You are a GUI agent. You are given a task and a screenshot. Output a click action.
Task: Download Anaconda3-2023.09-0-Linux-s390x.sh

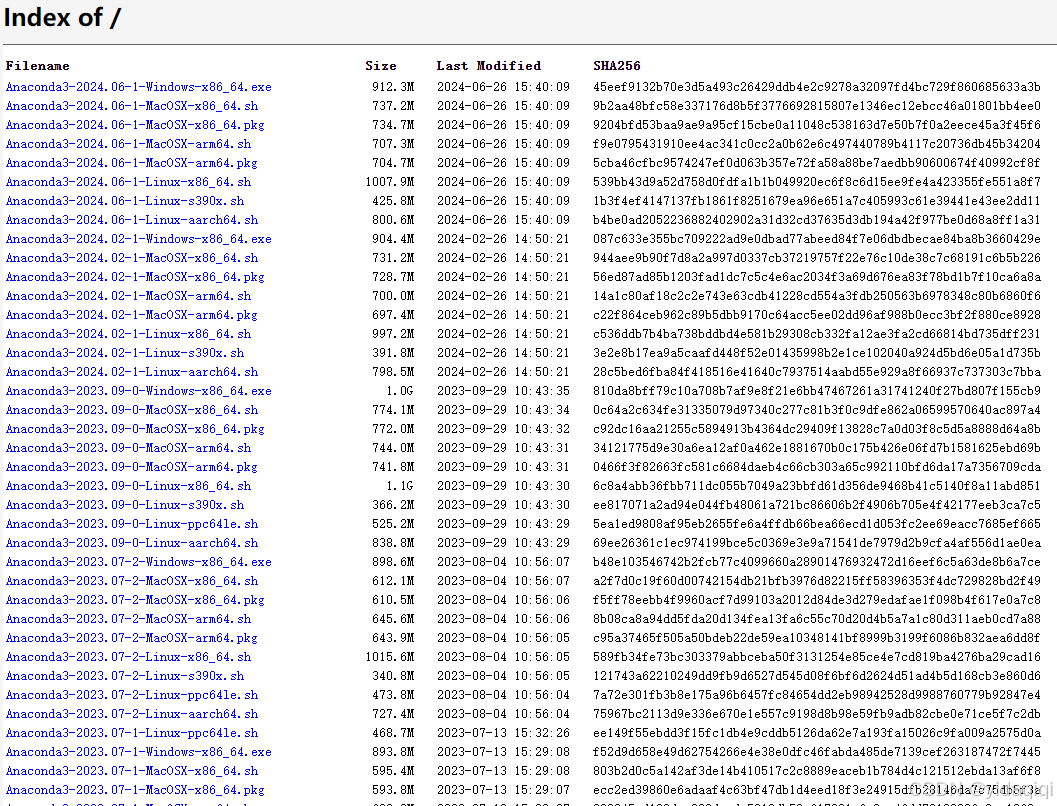(125, 505)
